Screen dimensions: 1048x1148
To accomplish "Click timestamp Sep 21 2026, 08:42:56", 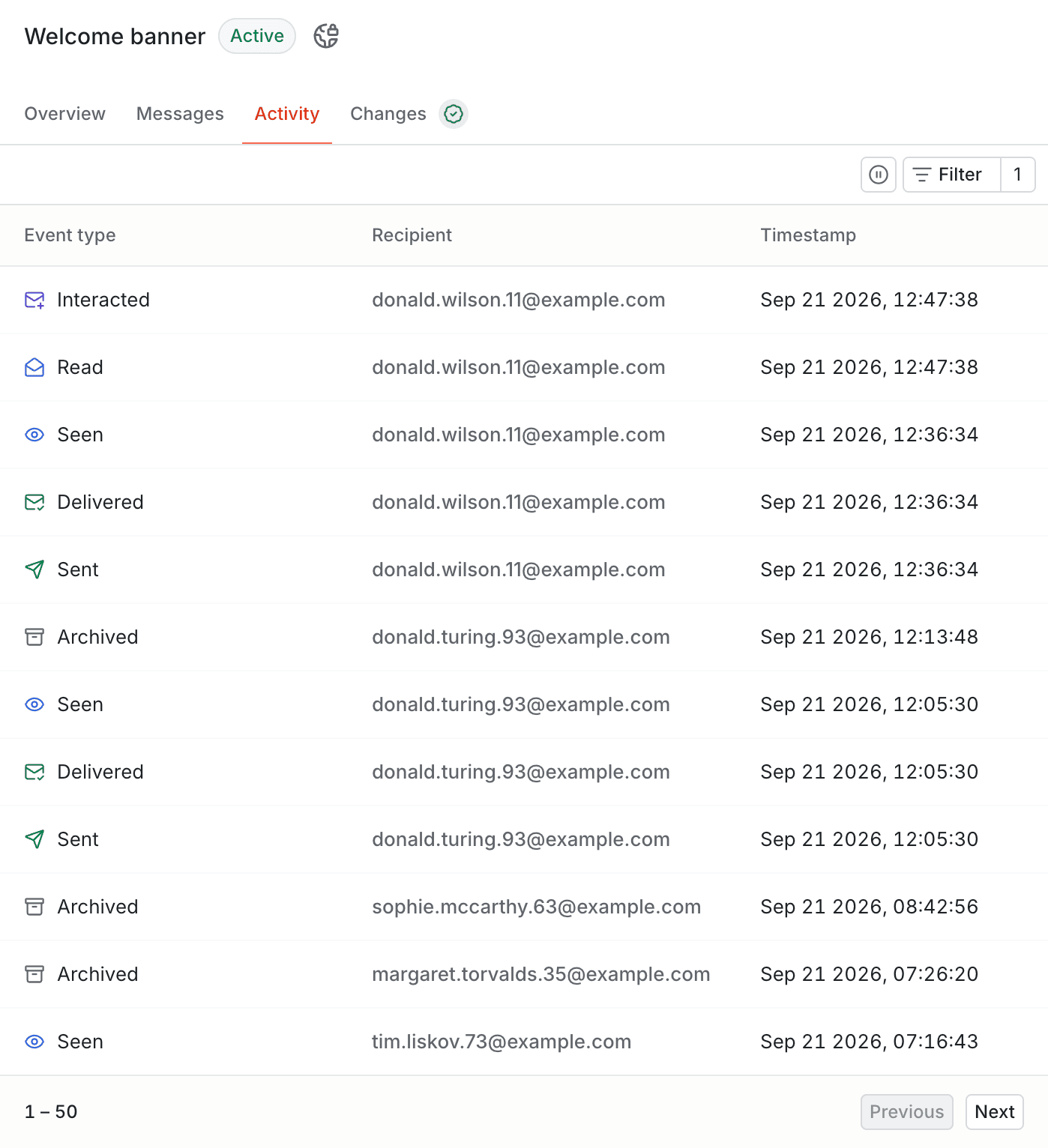I will point(870,907).
